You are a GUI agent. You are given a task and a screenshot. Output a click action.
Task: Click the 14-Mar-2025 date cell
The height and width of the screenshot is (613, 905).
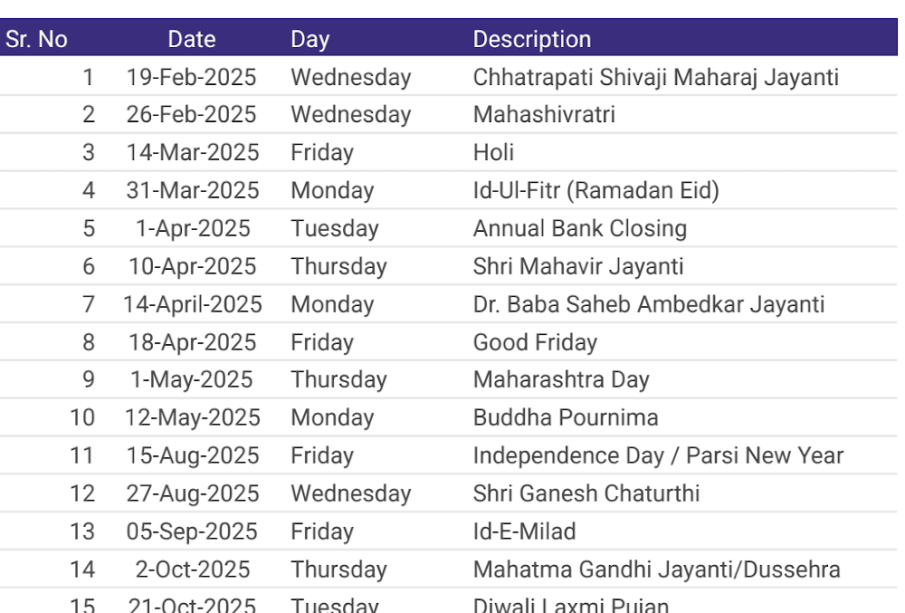pos(192,153)
